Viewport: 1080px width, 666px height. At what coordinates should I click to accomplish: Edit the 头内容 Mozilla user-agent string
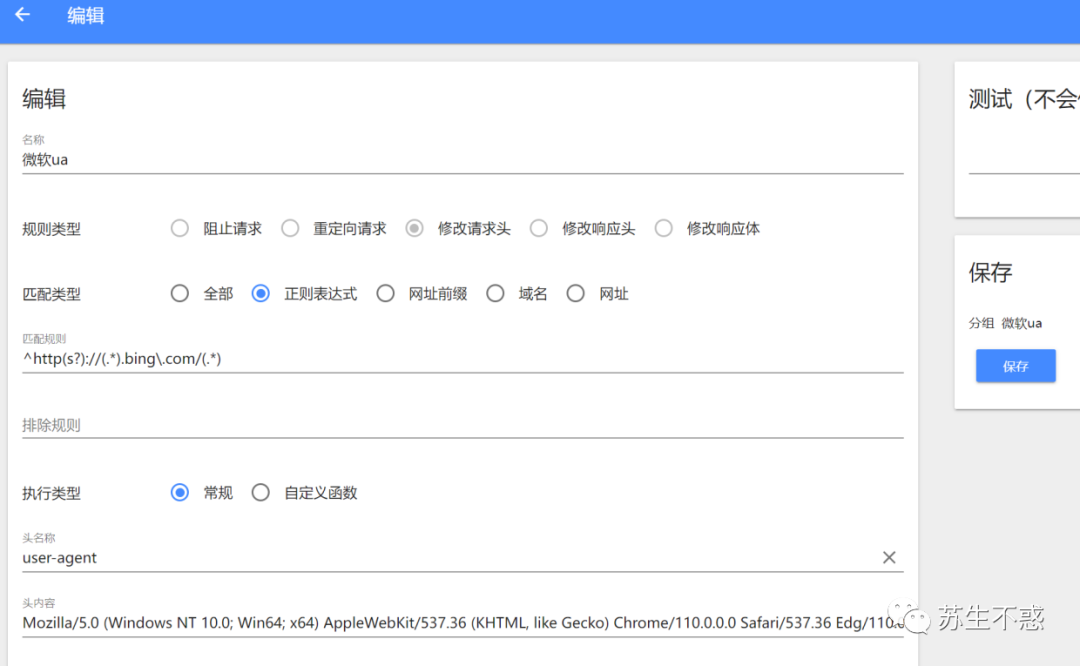pos(462,623)
